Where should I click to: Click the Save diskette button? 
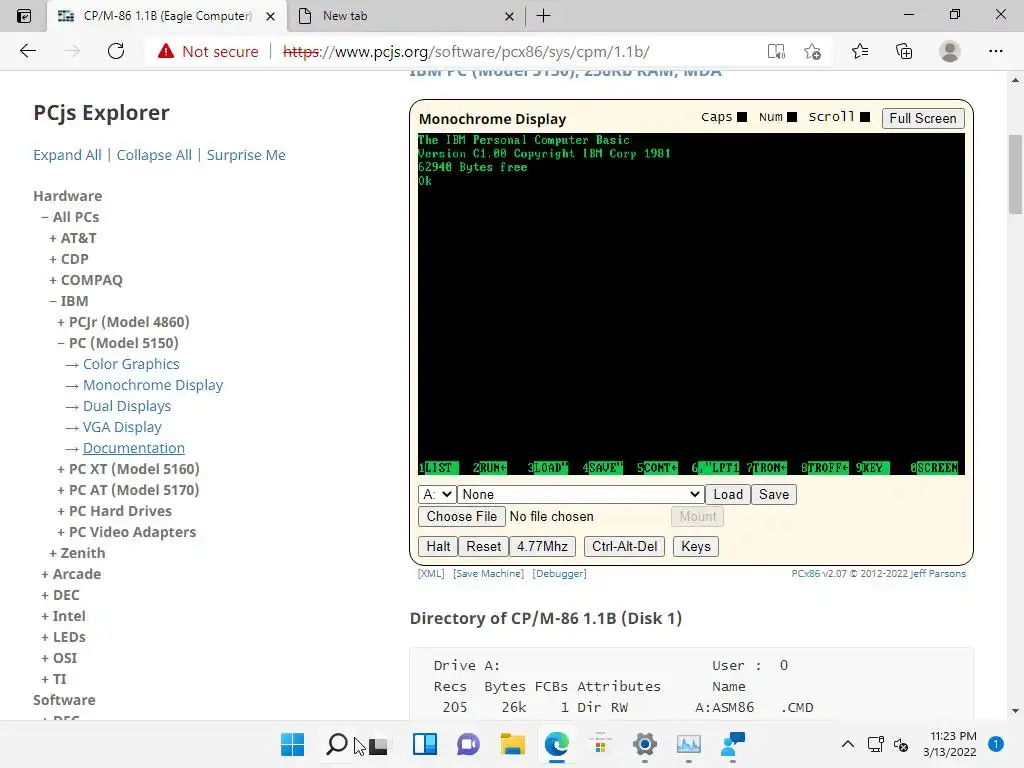point(773,494)
